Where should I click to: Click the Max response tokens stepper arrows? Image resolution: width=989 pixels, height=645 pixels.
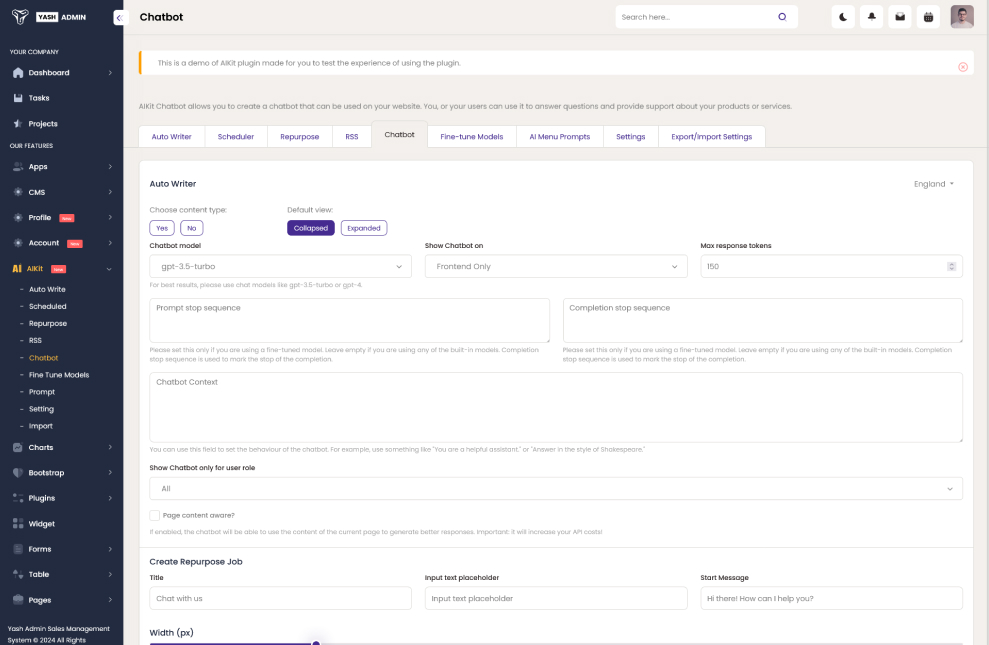pyautogui.click(x=951, y=267)
